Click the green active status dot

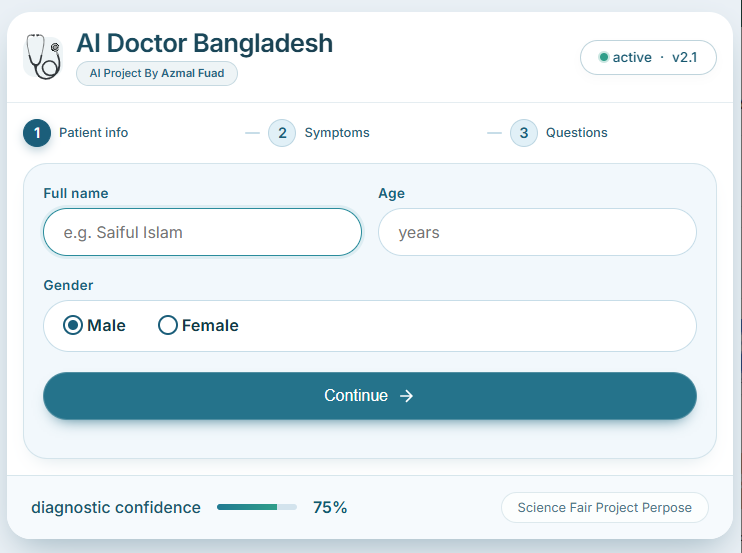pyautogui.click(x=604, y=57)
